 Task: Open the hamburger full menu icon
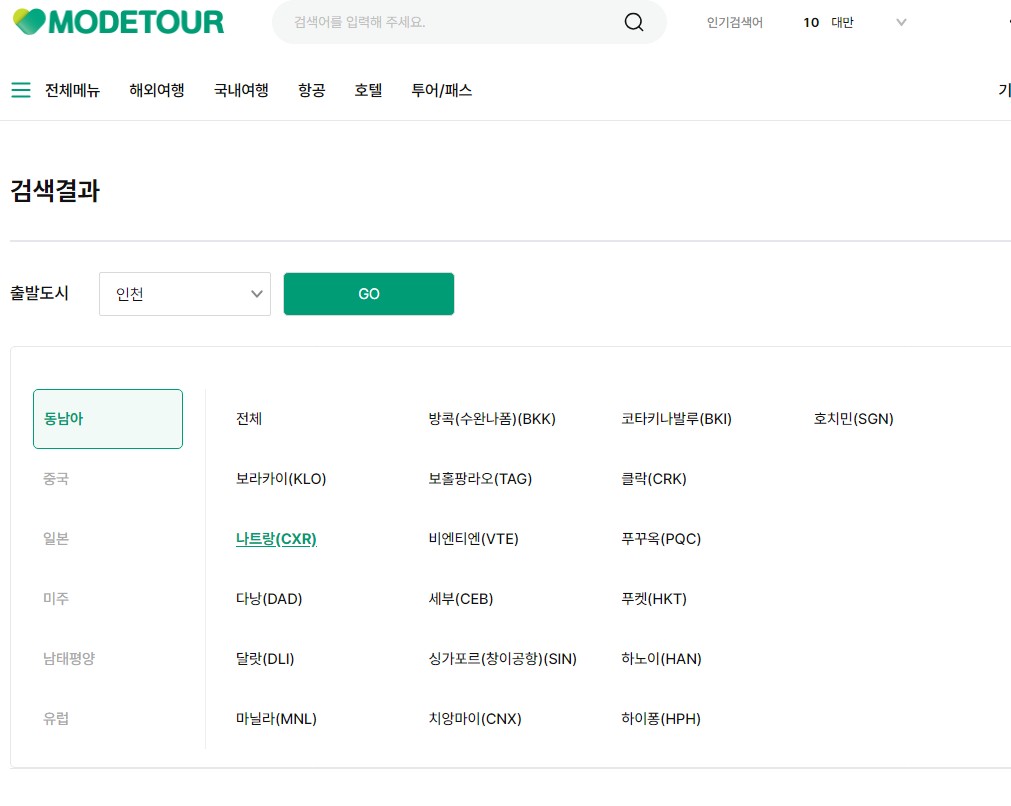click(x=21, y=89)
